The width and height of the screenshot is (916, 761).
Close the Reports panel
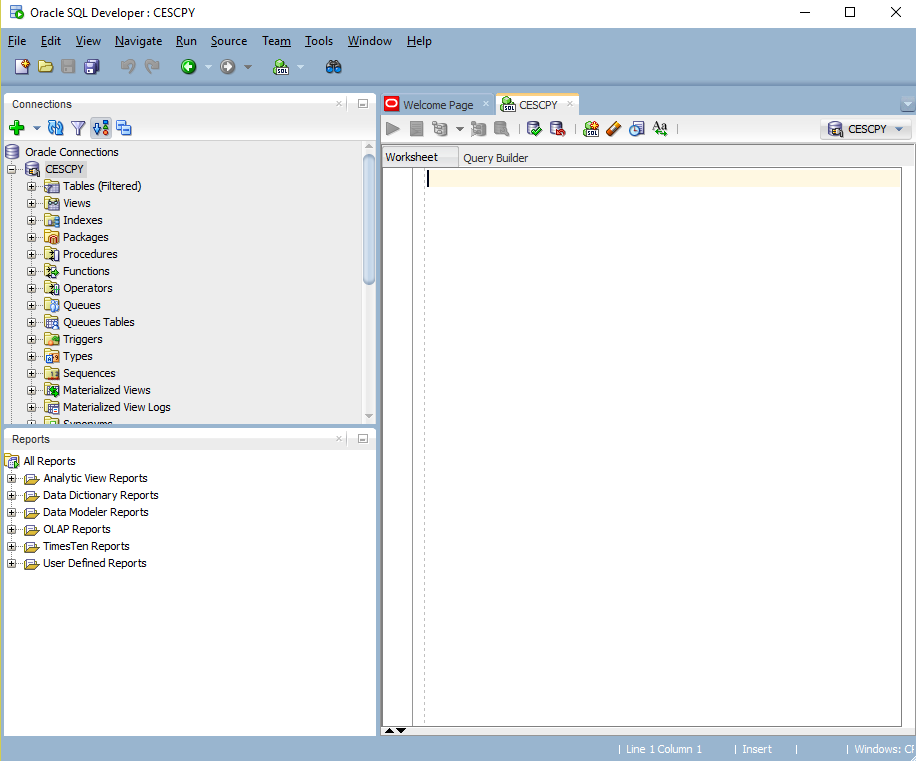pos(339,439)
